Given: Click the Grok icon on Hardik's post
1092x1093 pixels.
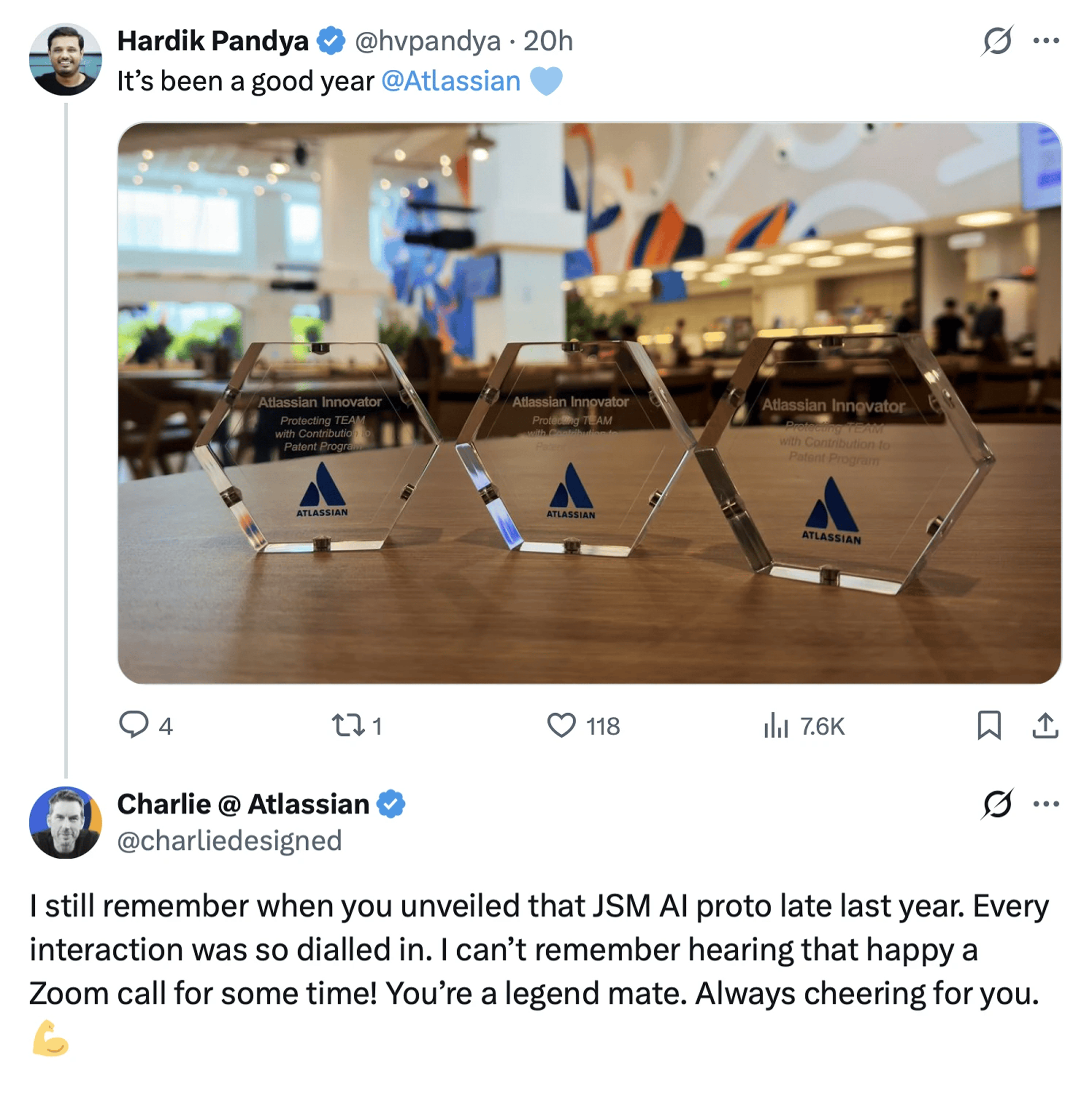Looking at the screenshot, I should point(997,41).
